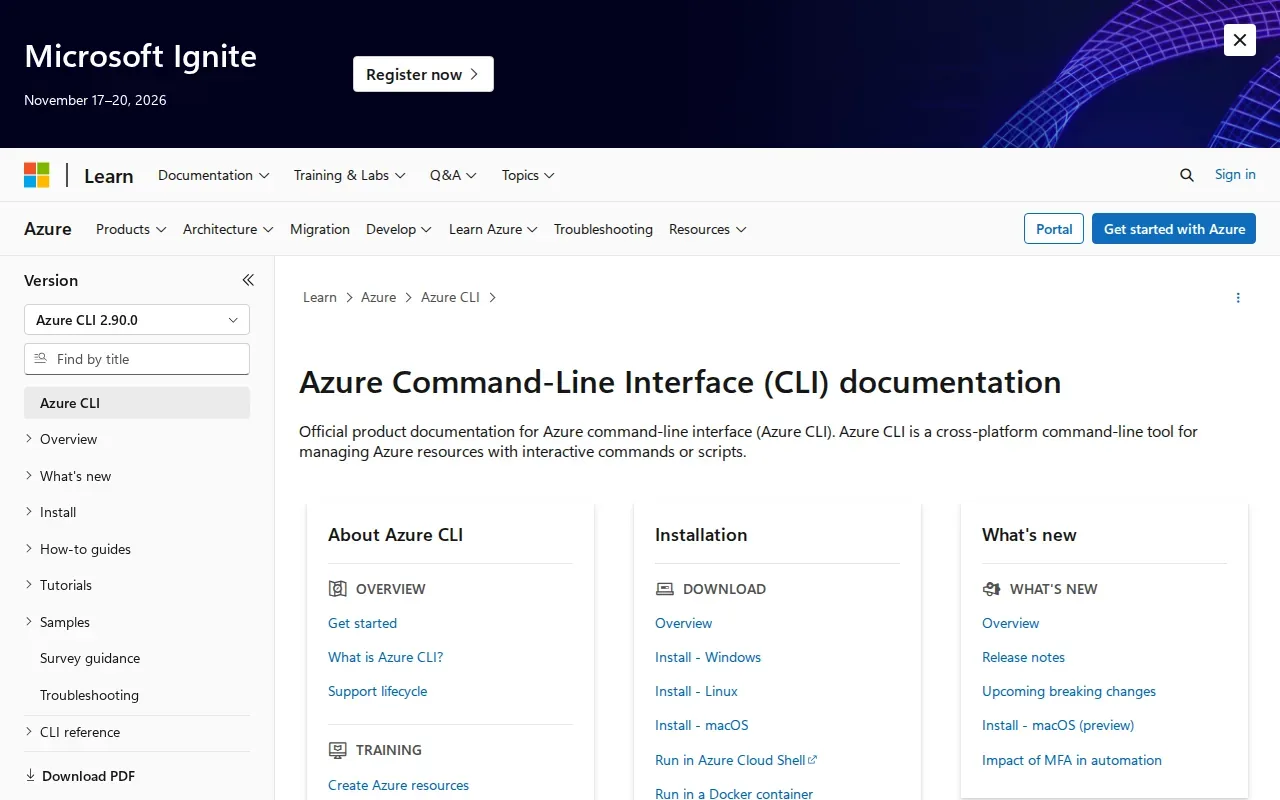The width and height of the screenshot is (1280, 800).
Task: Open the page's more actions menu
Action: (x=1238, y=298)
